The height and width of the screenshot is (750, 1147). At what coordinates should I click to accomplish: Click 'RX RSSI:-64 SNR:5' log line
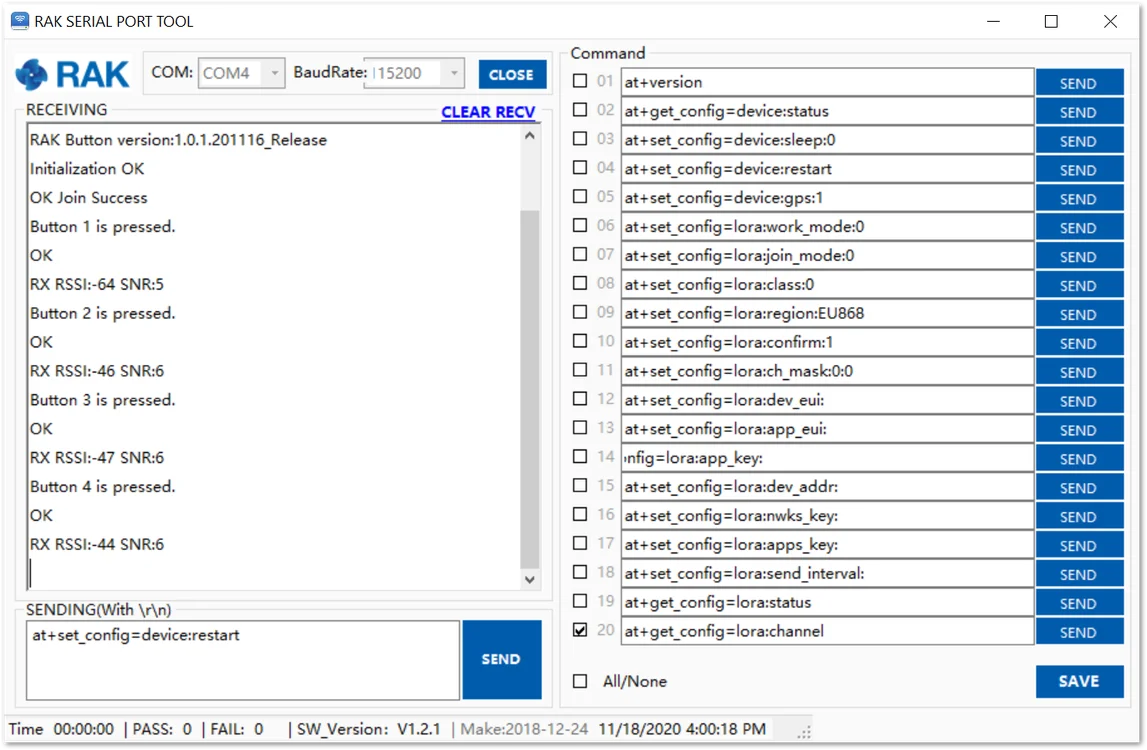pos(97,284)
